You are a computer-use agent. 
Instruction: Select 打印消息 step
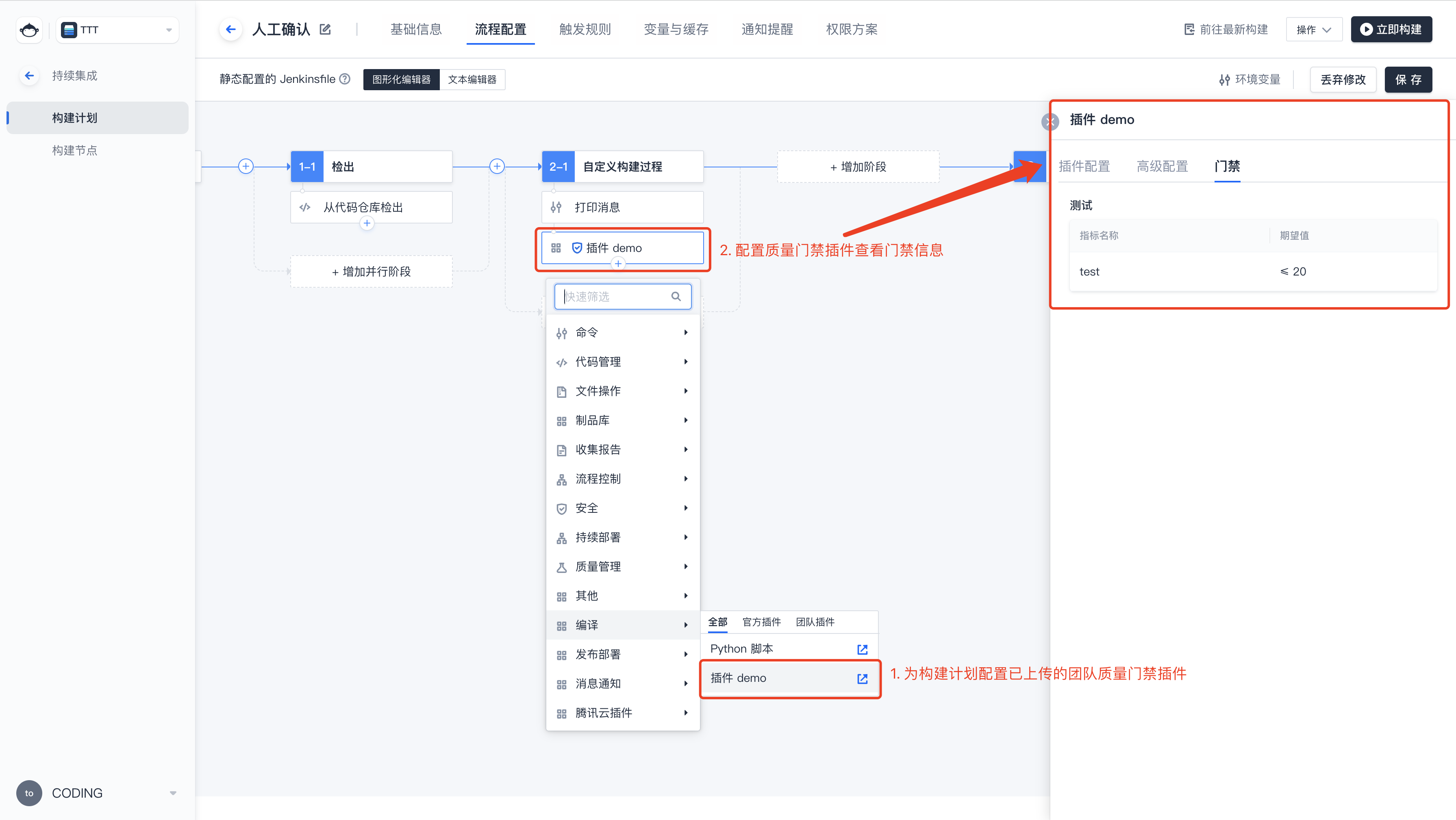[x=622, y=207]
